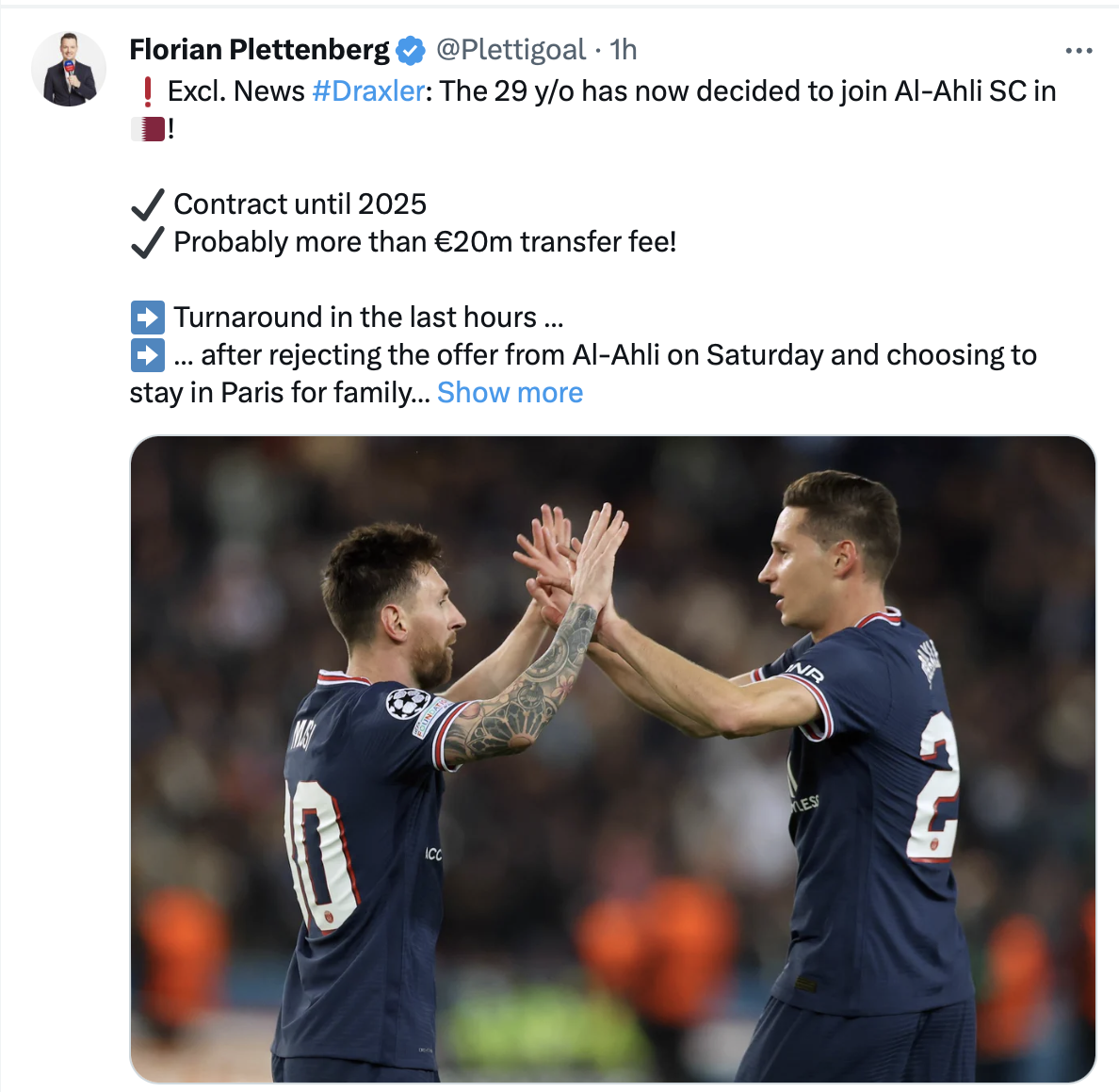Click the red exclamation mark emoji
Image resolution: width=1119 pixels, height=1092 pixels.
tap(147, 91)
